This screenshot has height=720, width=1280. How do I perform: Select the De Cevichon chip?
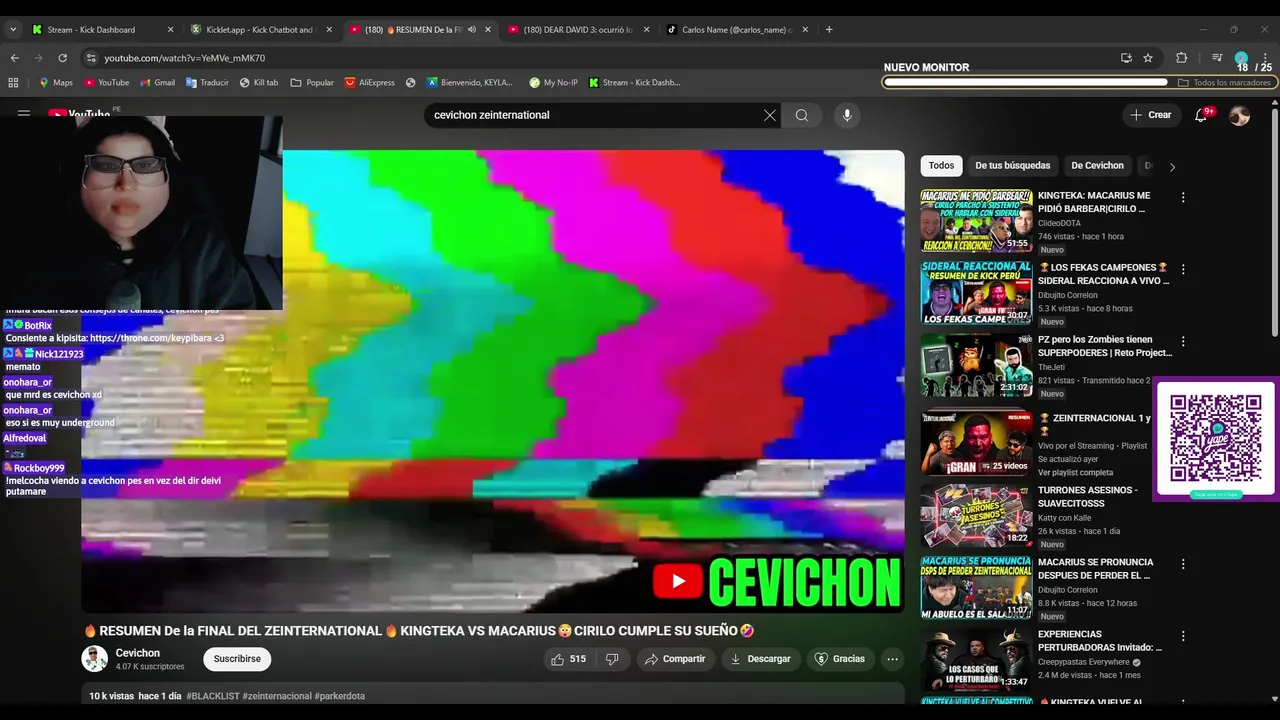pyautogui.click(x=1097, y=166)
